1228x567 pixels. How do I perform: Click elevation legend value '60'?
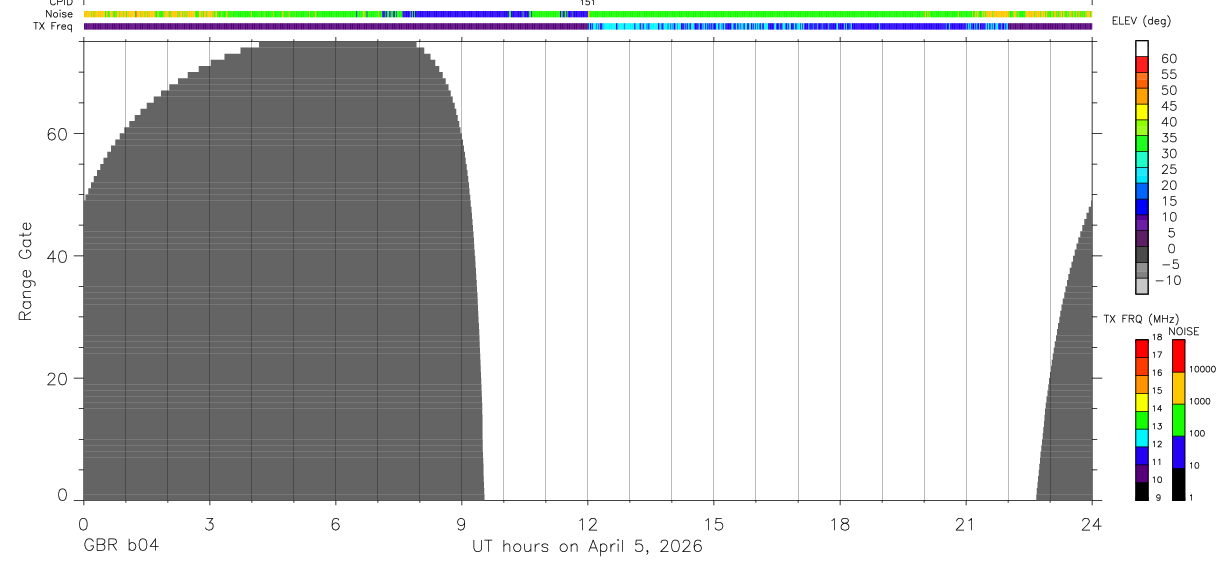click(1168, 59)
